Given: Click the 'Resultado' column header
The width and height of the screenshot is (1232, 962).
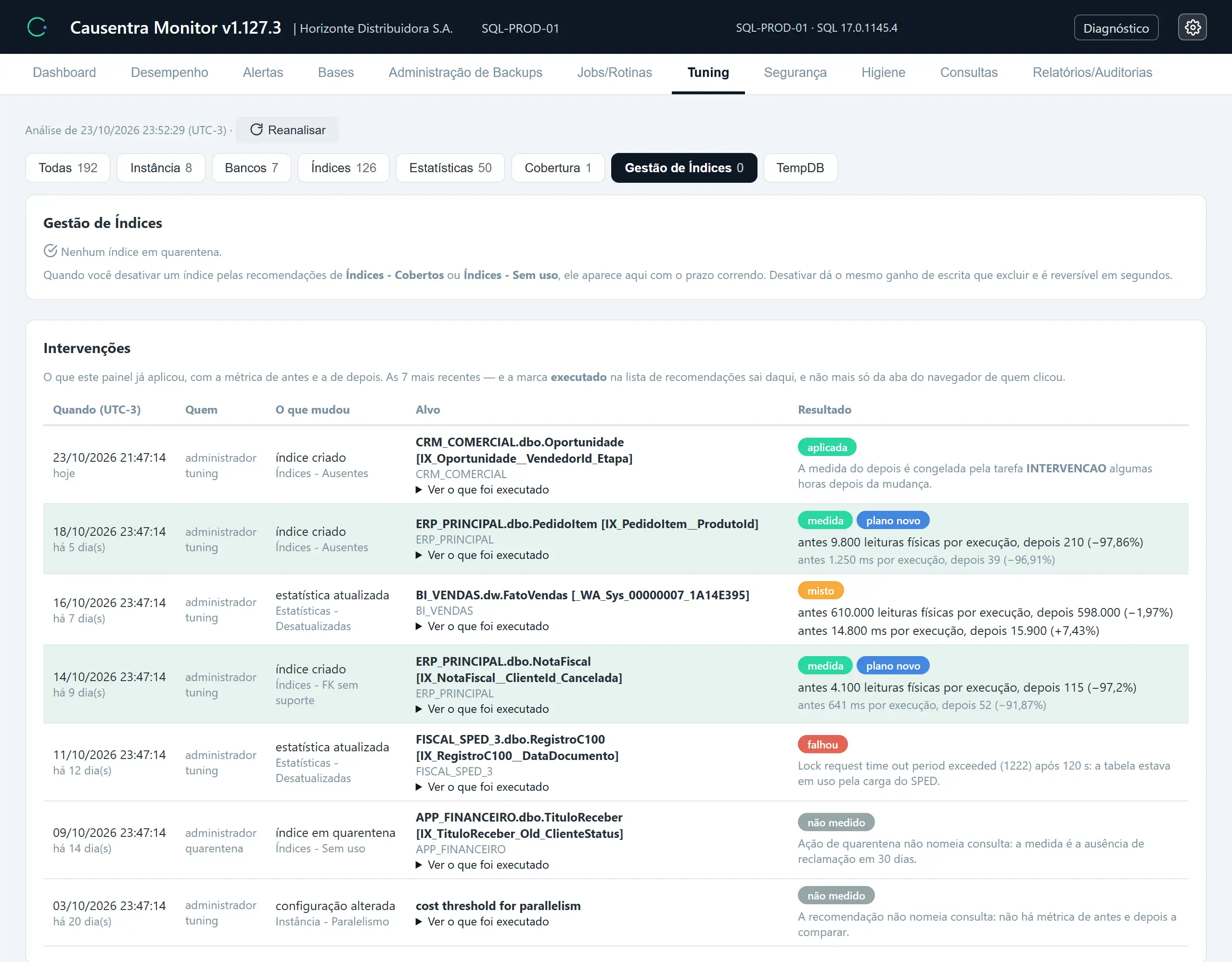Looking at the screenshot, I should pyautogui.click(x=824, y=409).
